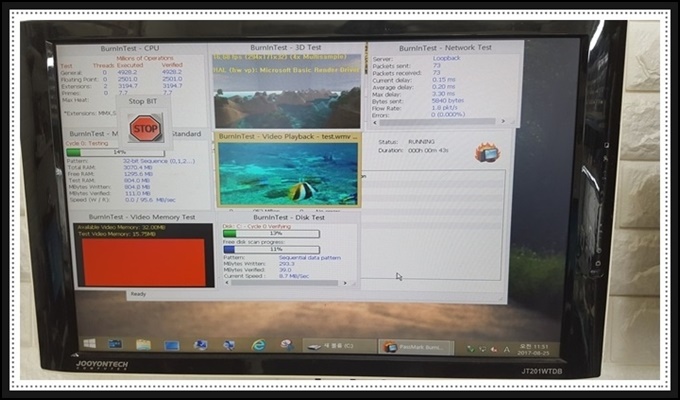The image size is (680, 400).
Task: Launch Internet Explorer from the taskbar
Action: pyautogui.click(x=258, y=345)
